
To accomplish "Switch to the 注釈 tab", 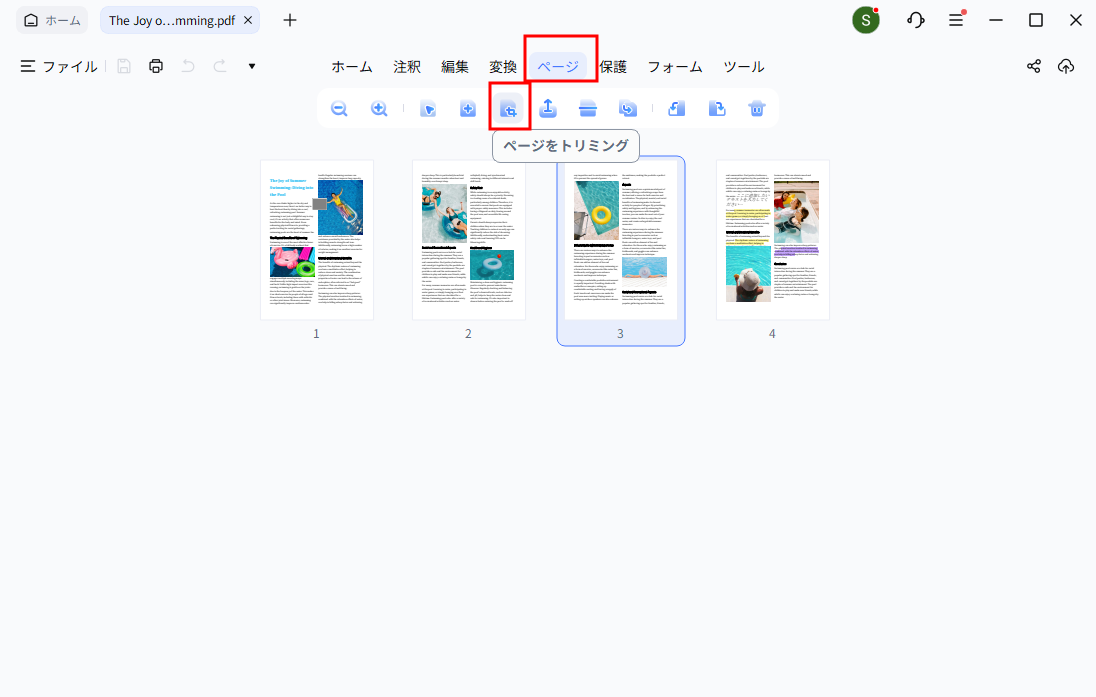I will click(x=407, y=67).
